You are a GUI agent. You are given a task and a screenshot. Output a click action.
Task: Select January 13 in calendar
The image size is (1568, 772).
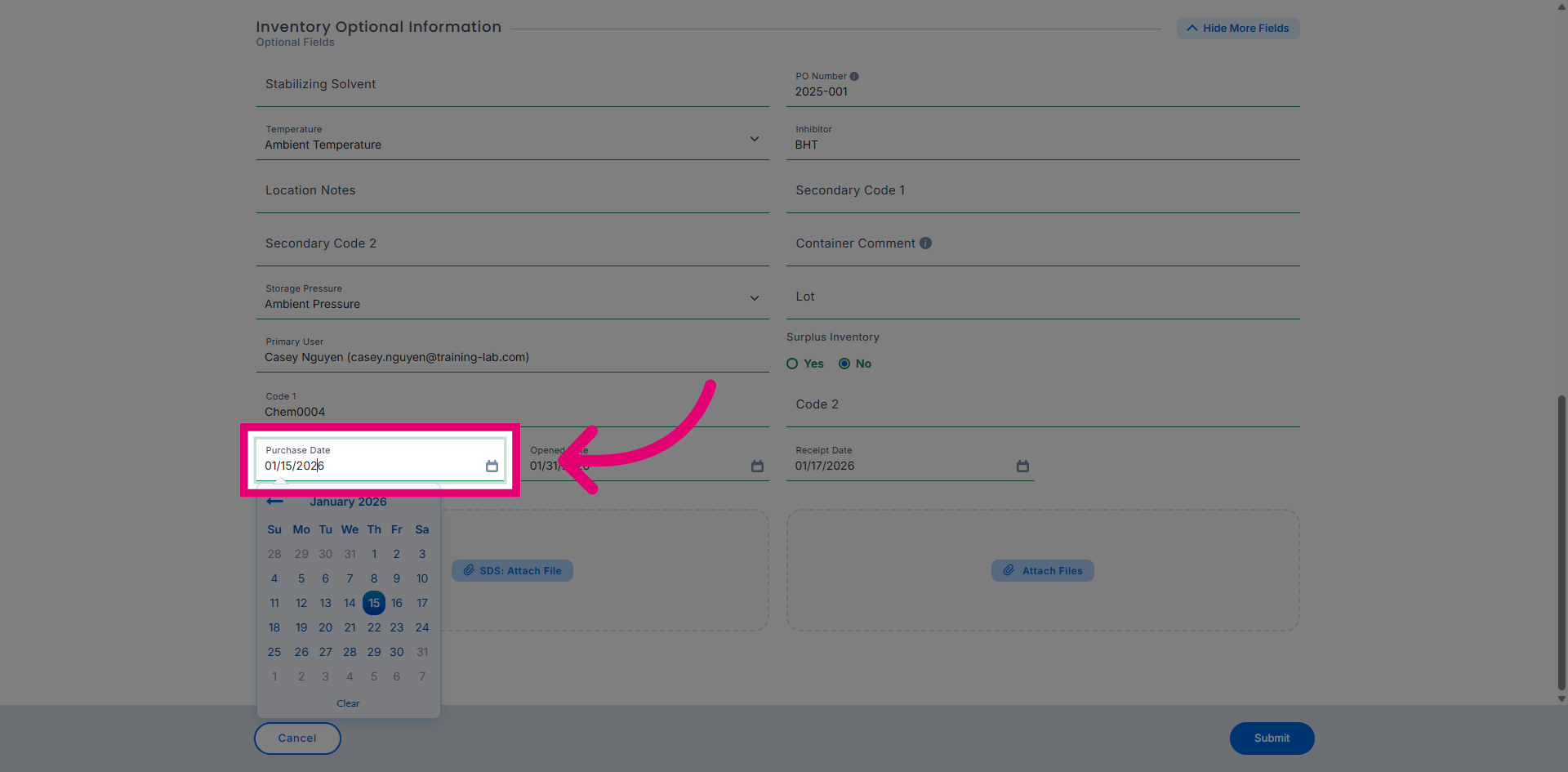[x=326, y=603]
